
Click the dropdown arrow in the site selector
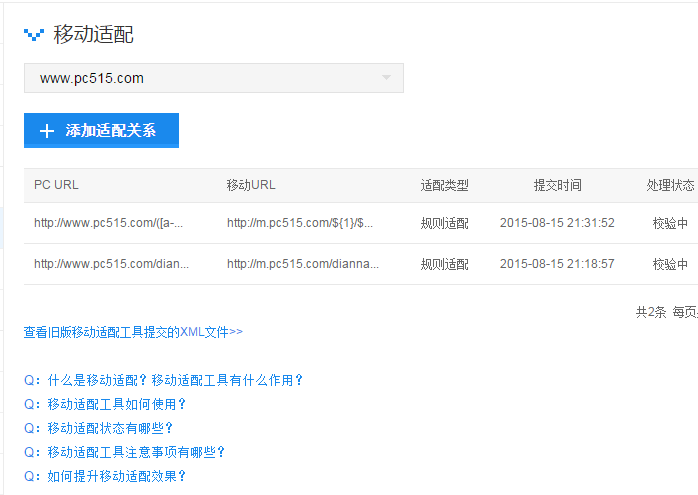(x=386, y=78)
